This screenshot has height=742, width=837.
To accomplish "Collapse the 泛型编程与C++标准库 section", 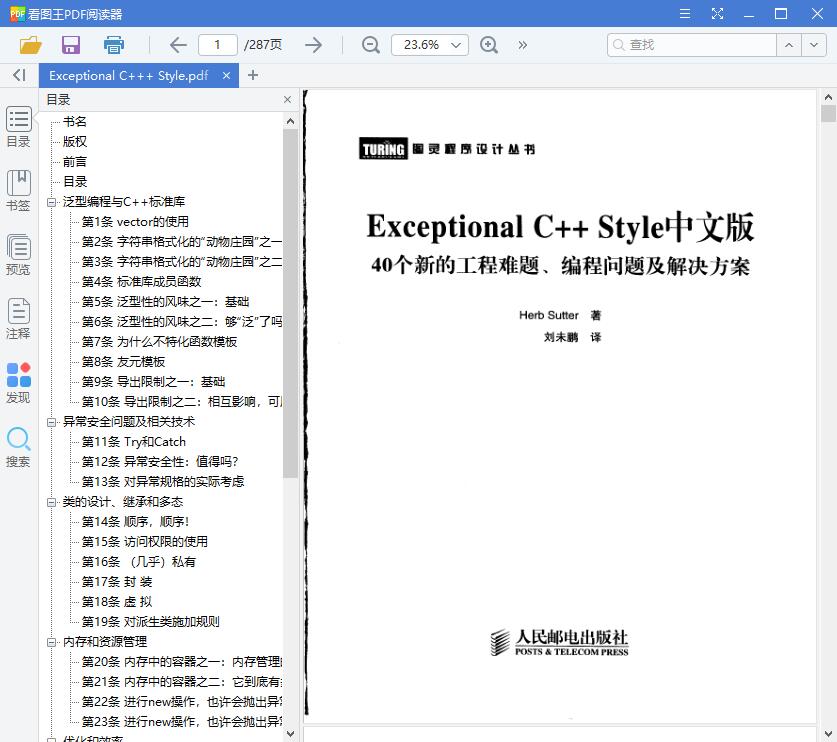I will (51, 202).
